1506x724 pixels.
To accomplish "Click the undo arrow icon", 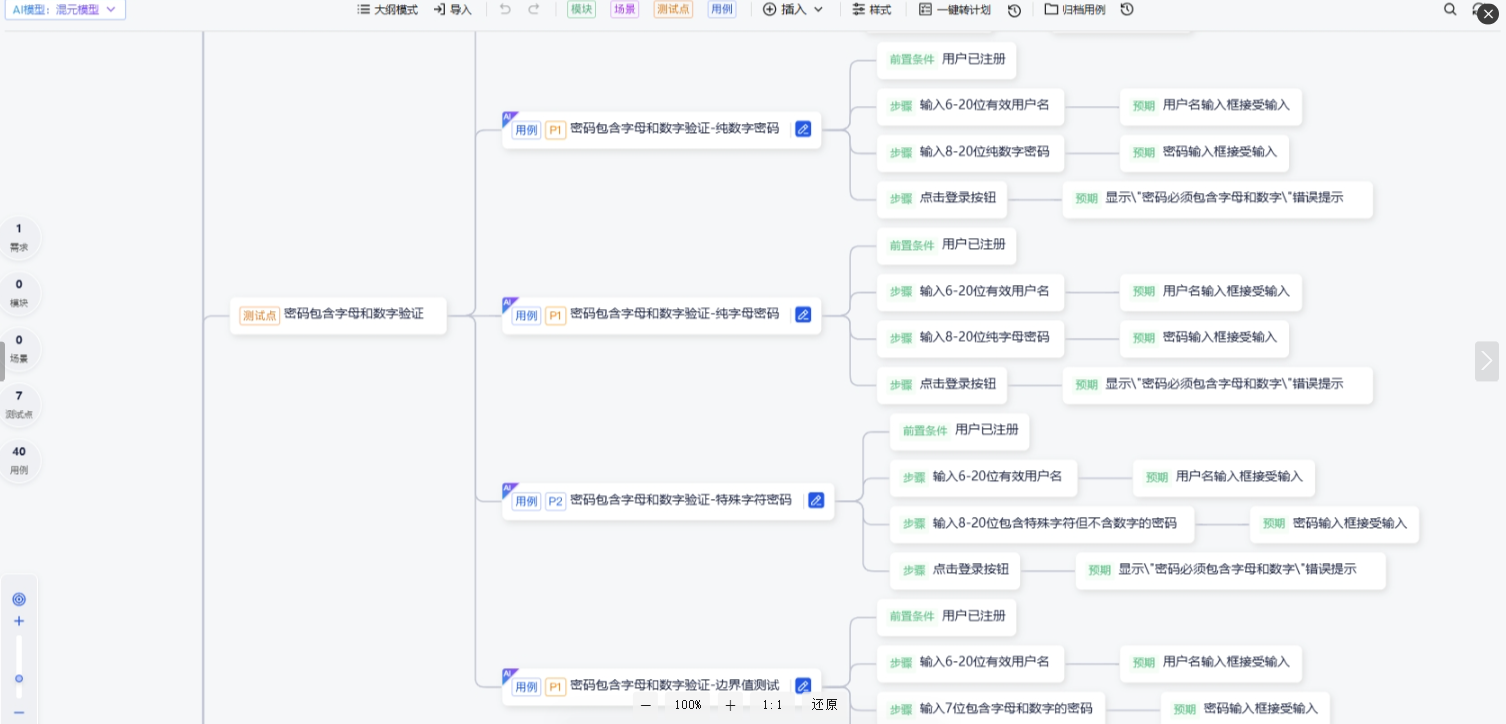I will (x=505, y=9).
